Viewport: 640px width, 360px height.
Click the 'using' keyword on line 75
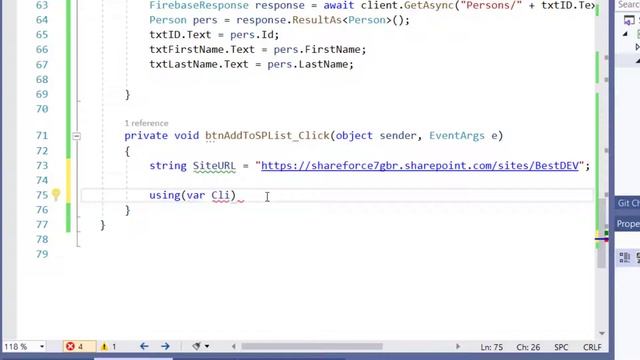click(x=164, y=195)
